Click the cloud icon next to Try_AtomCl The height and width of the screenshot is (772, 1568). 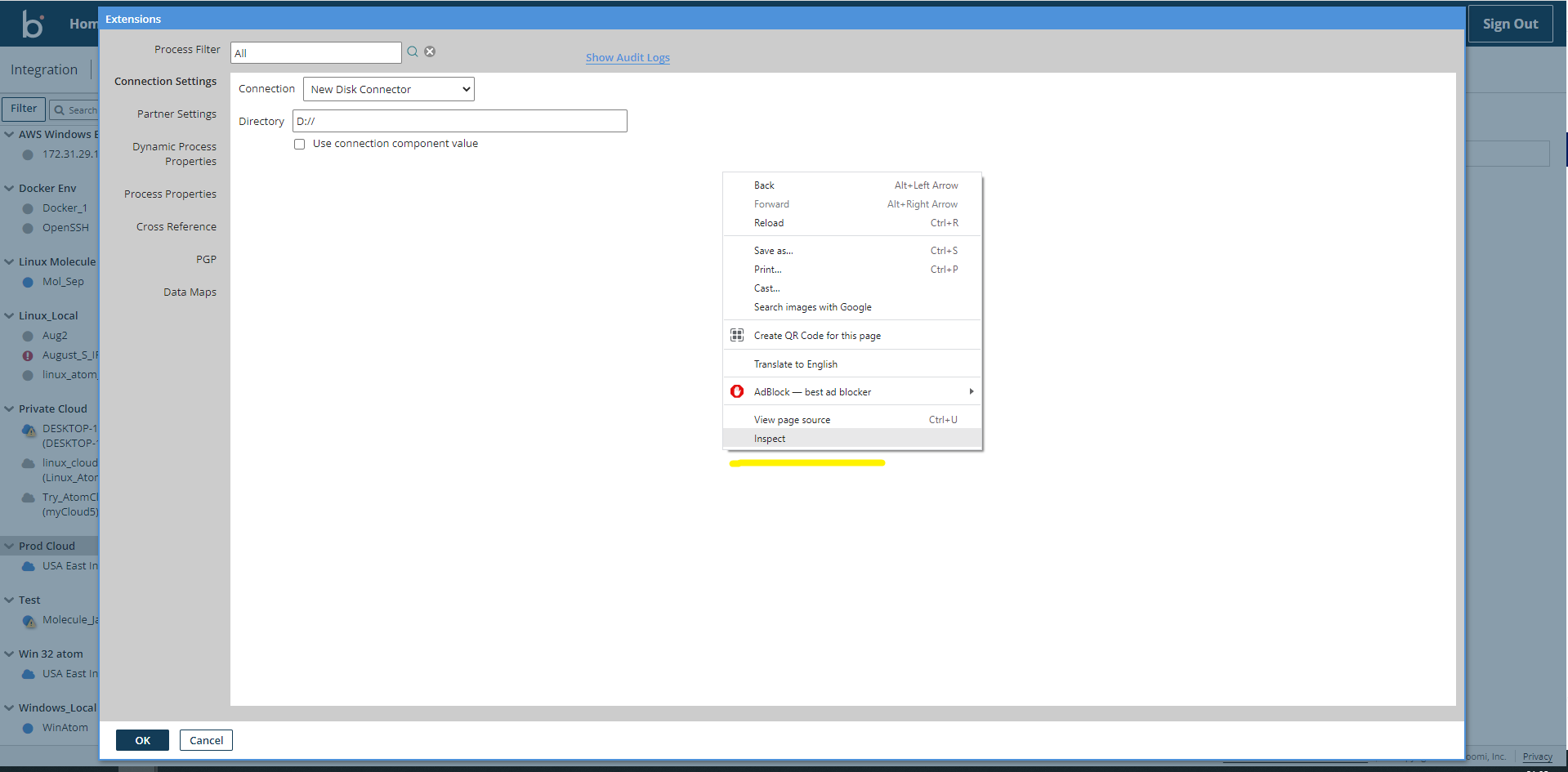click(x=29, y=497)
